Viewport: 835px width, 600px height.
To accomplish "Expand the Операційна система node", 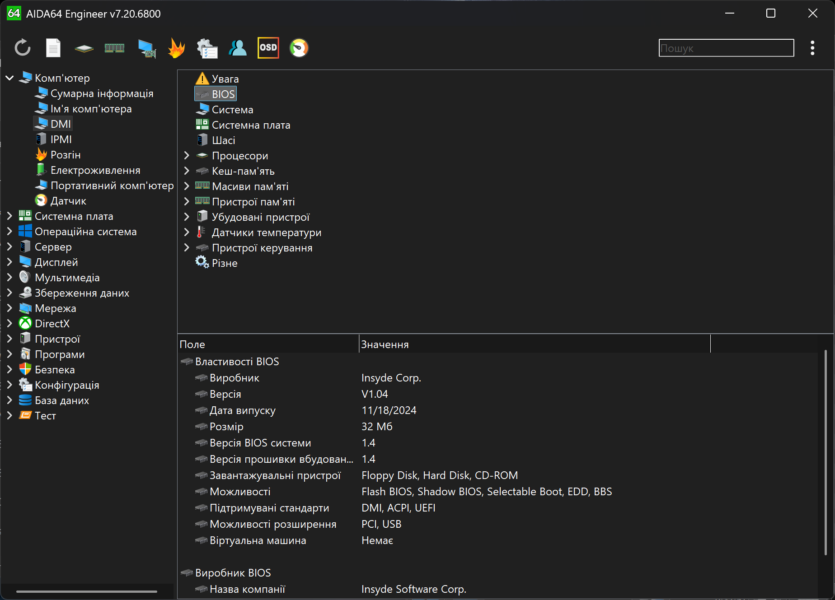I will [x=10, y=232].
